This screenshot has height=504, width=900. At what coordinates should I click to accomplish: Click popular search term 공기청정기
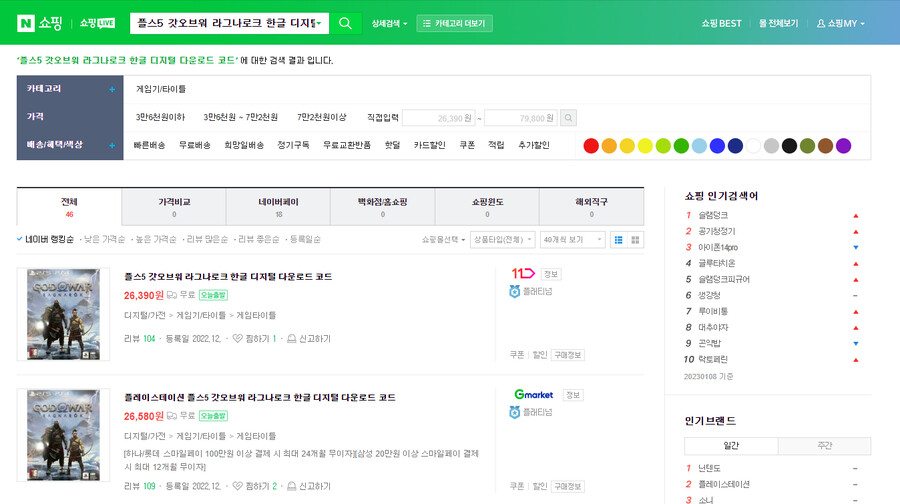pos(716,231)
